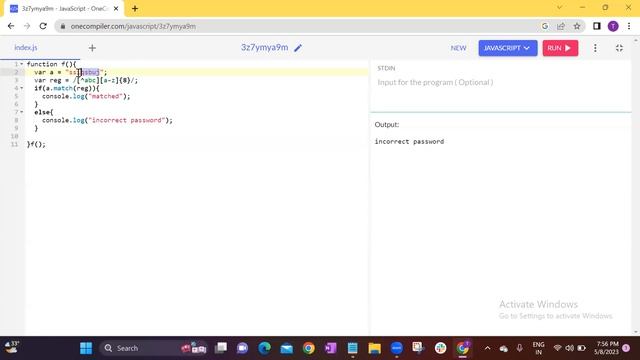Open Chrome three-dot menu
The width and height of the screenshot is (640, 360).
629,26
